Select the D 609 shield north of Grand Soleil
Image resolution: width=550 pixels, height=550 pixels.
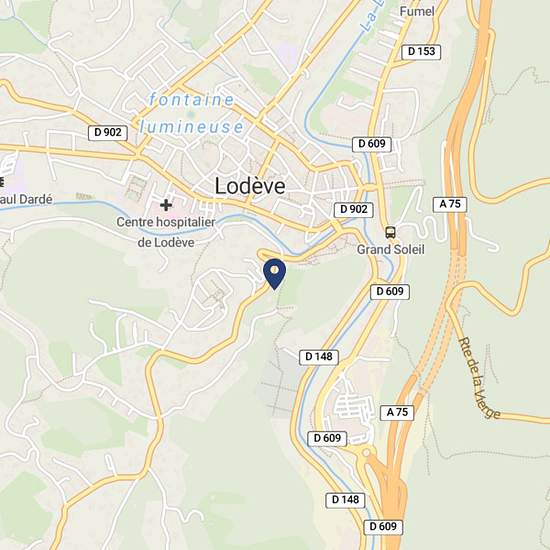click(x=372, y=144)
